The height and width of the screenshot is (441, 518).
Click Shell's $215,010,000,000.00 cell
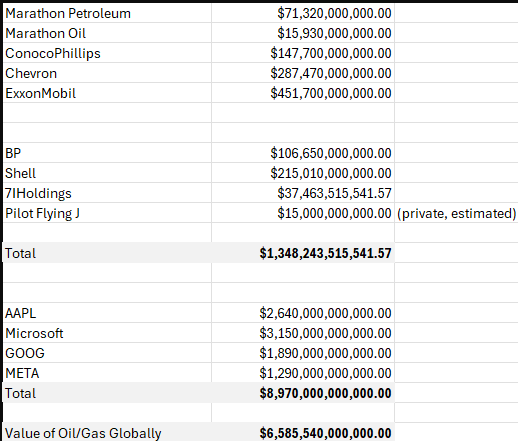pyautogui.click(x=303, y=173)
